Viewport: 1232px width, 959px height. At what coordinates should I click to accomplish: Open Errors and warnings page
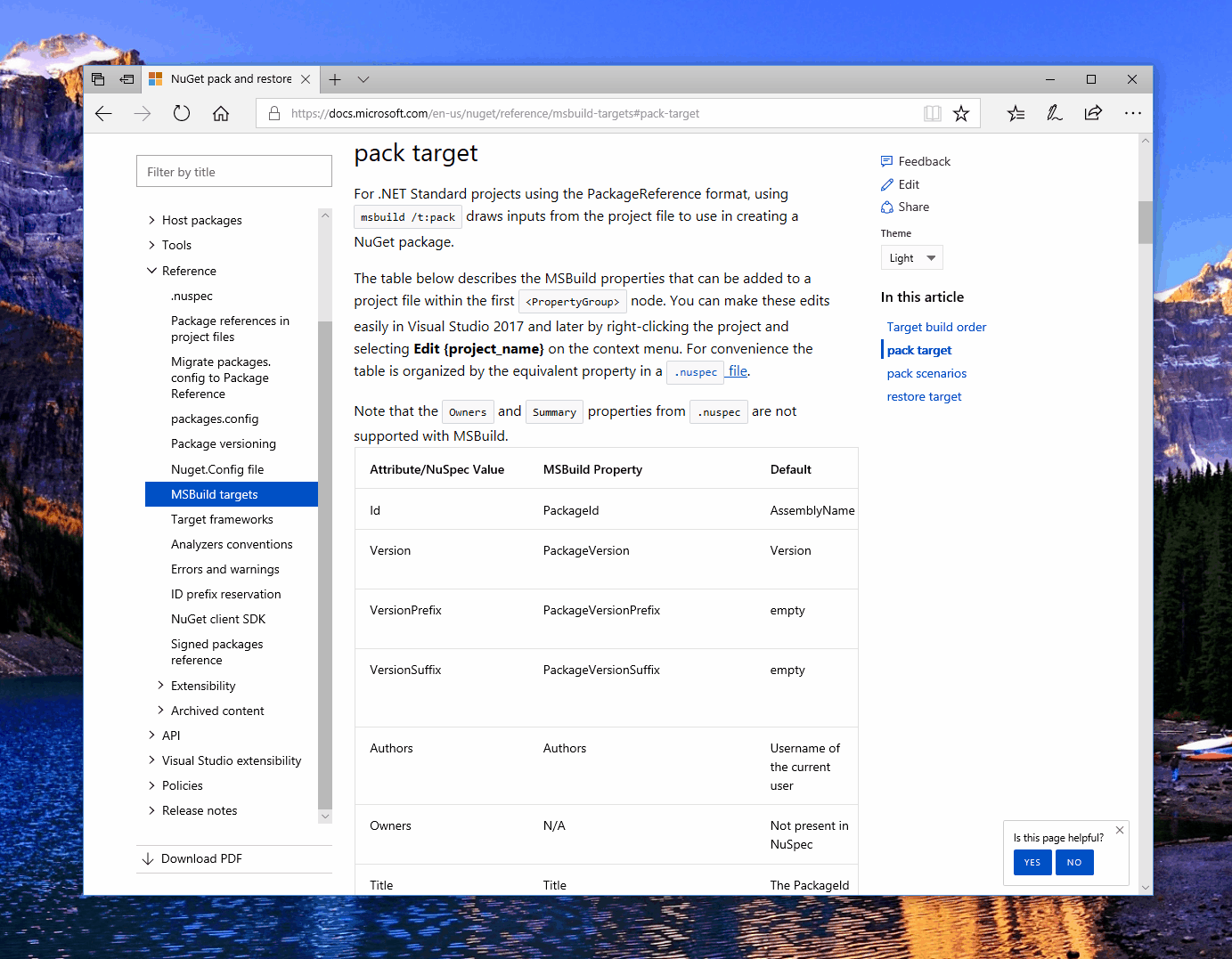coord(225,569)
